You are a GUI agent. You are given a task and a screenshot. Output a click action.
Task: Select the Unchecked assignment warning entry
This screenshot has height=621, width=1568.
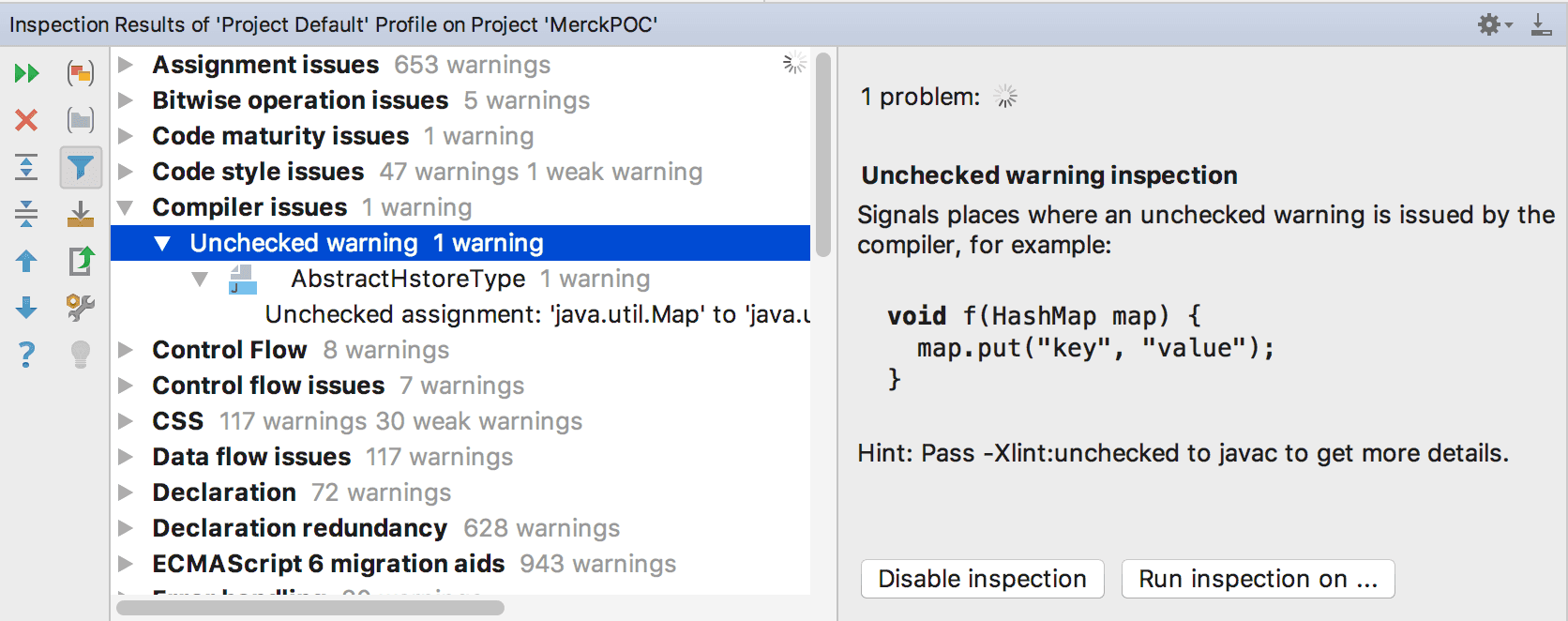pyautogui.click(x=536, y=314)
